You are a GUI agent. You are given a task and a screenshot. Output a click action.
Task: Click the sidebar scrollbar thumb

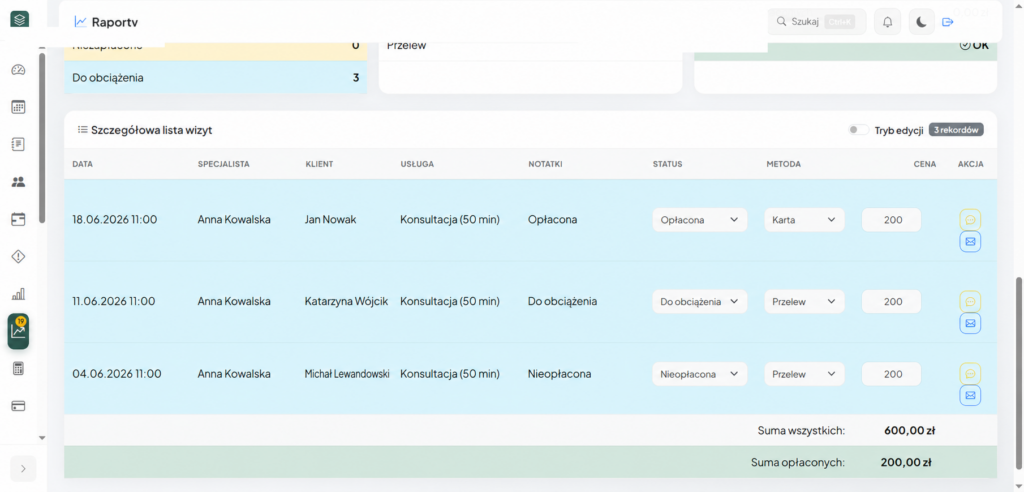coord(42,138)
